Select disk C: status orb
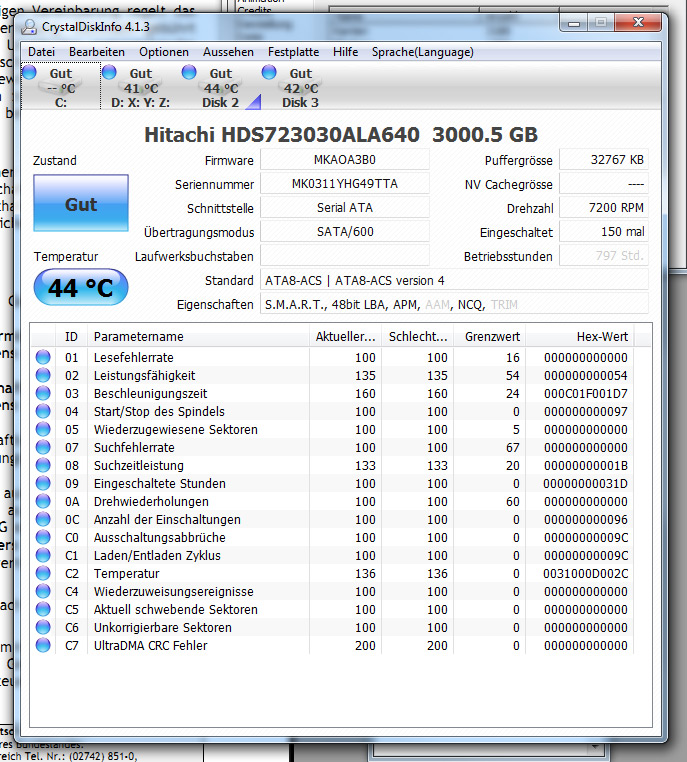 coord(29,72)
